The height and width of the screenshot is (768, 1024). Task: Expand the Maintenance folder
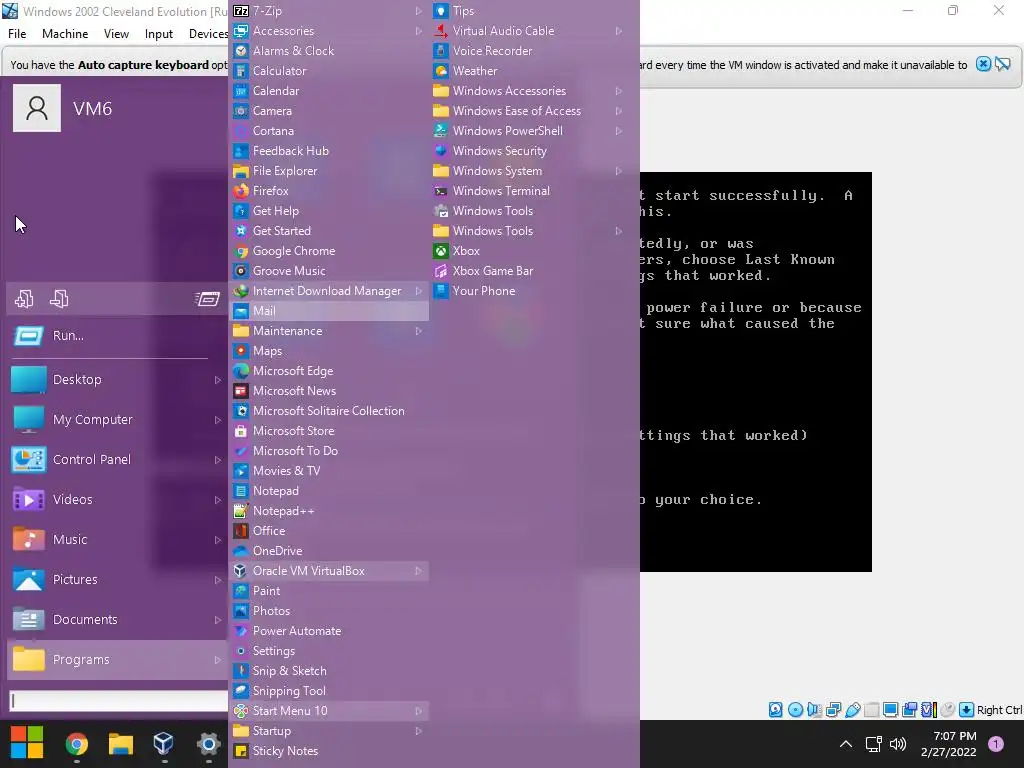pyautogui.click(x=328, y=330)
